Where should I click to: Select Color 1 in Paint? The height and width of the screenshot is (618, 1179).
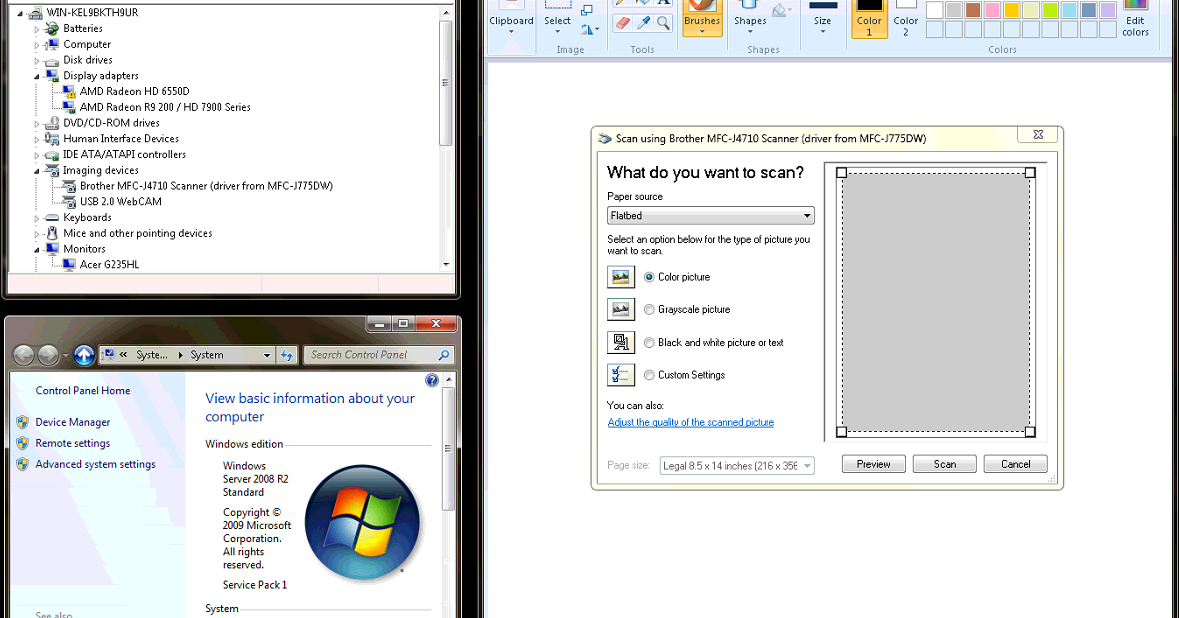coord(869,19)
